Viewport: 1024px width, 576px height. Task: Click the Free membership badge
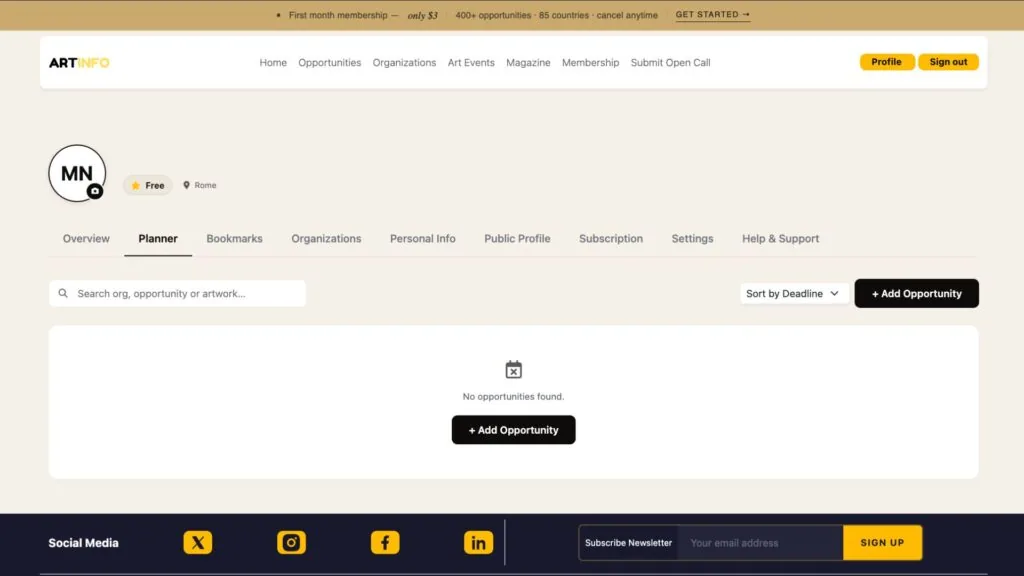(x=148, y=185)
